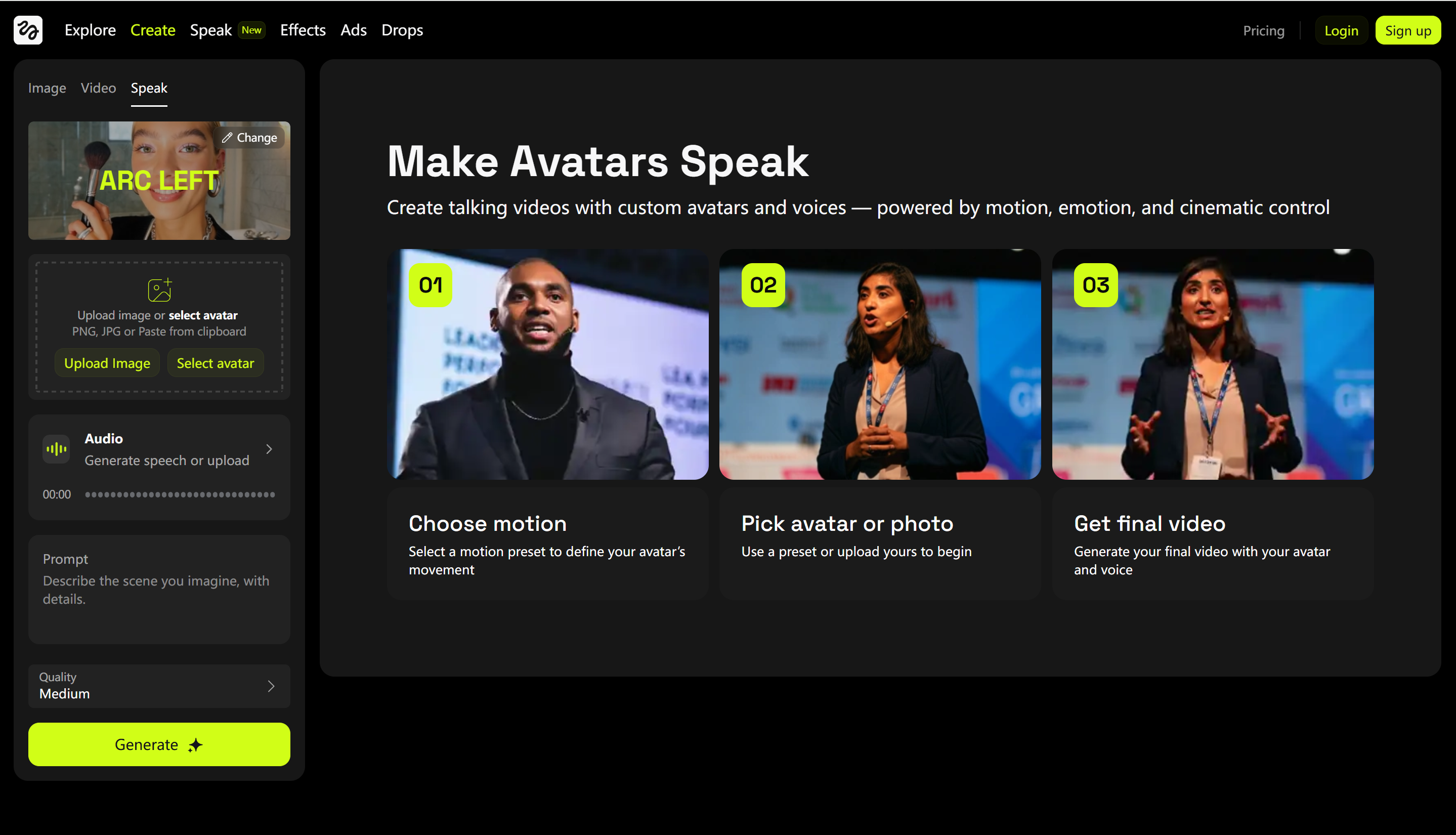Switch to the Image tab
This screenshot has height=835, width=1456.
click(x=47, y=88)
